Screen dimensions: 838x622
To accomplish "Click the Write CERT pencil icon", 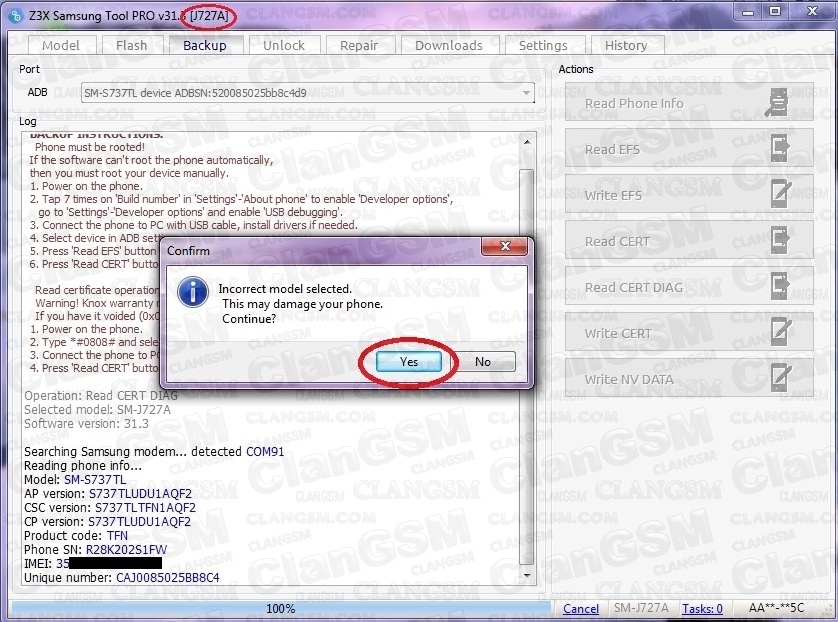I will point(780,332).
